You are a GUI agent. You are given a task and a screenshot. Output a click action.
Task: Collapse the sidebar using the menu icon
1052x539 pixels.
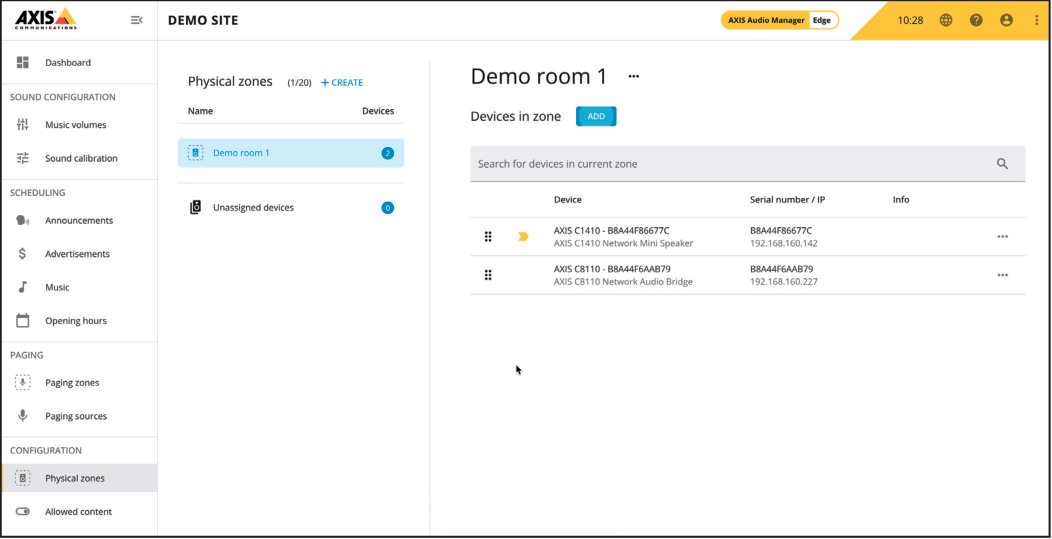click(x=137, y=20)
